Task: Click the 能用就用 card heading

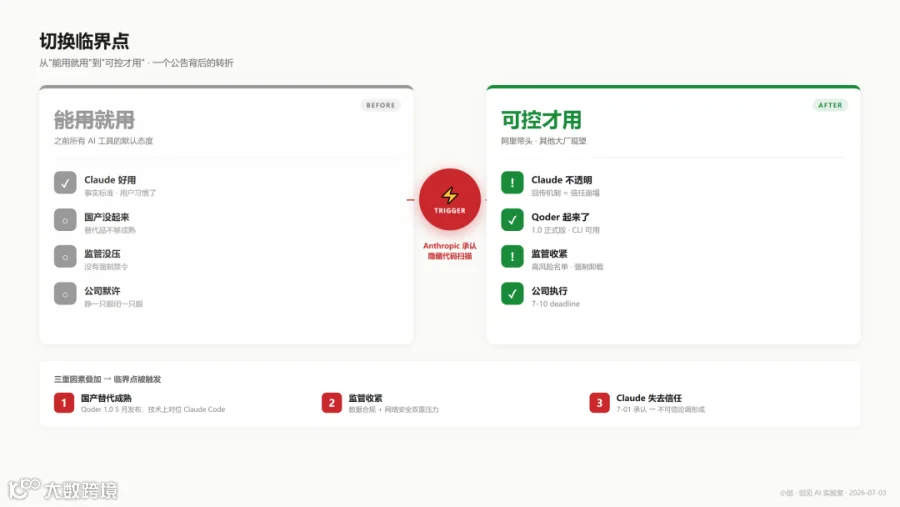Action: point(94,120)
